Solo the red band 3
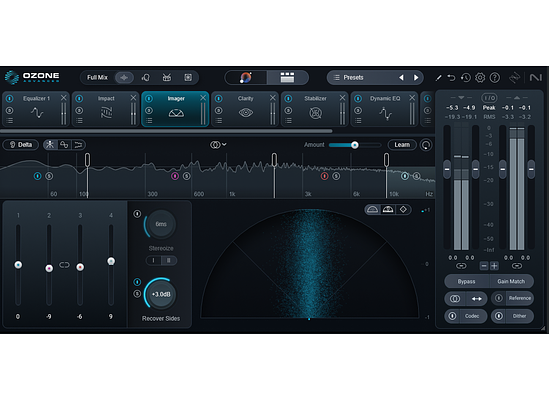Image resolution: width=549 pixels, height=400 pixels. coord(336,176)
